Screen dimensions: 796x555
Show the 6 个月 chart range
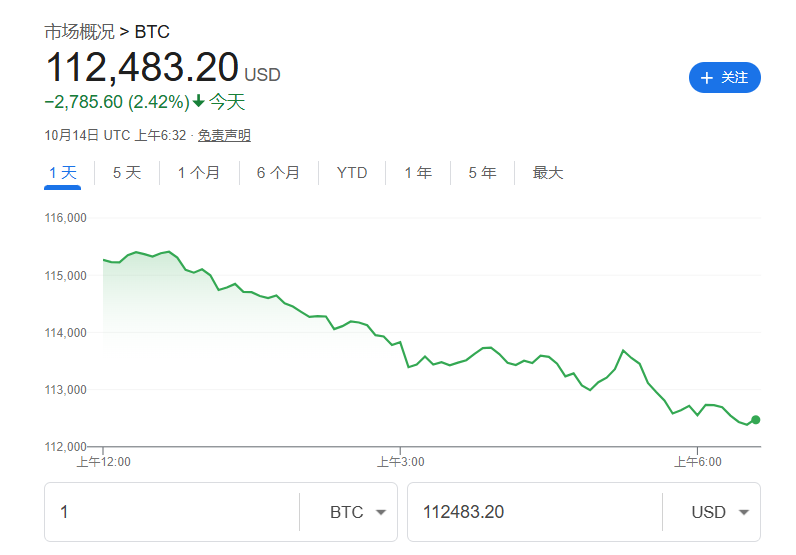(x=278, y=173)
